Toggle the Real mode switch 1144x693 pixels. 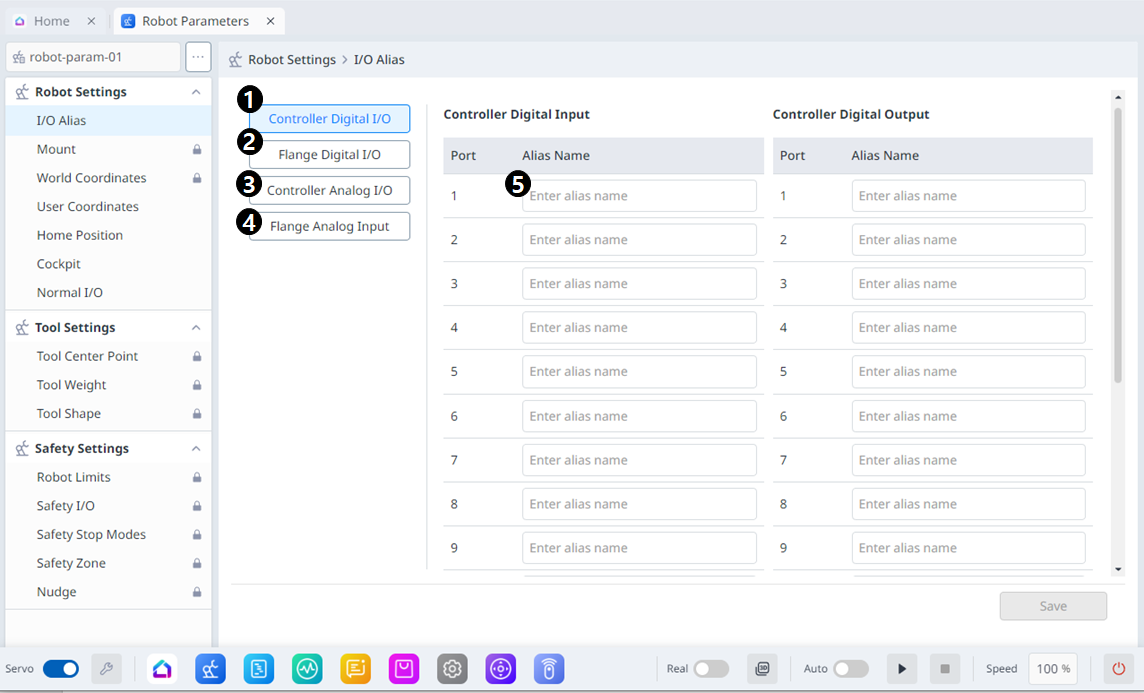click(711, 669)
